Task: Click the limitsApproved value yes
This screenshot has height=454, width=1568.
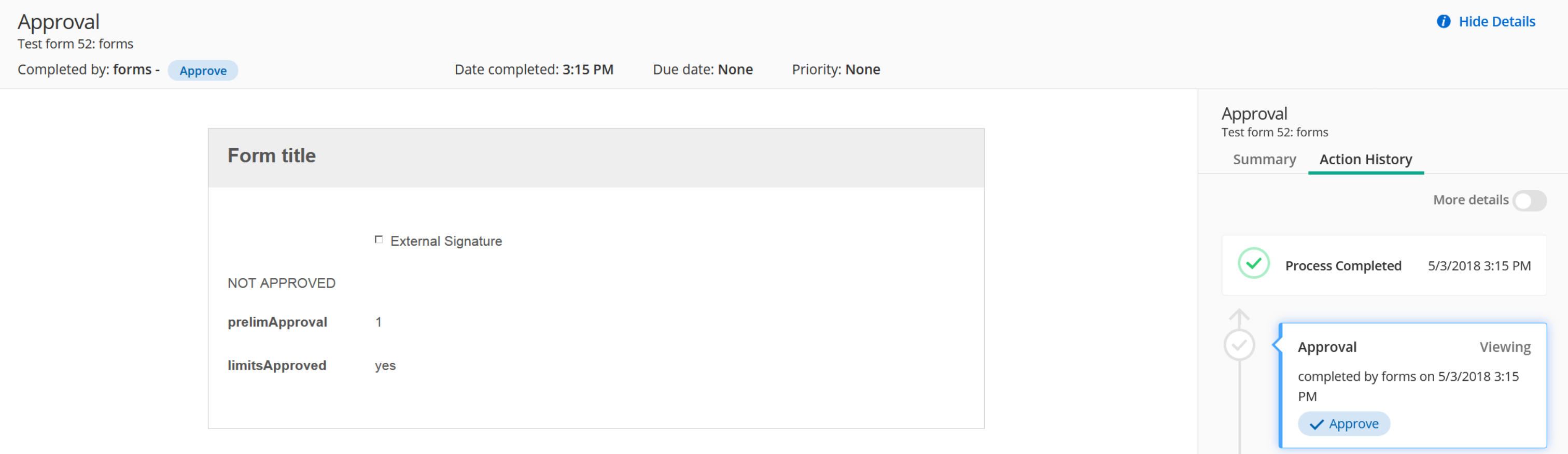Action: tap(385, 365)
